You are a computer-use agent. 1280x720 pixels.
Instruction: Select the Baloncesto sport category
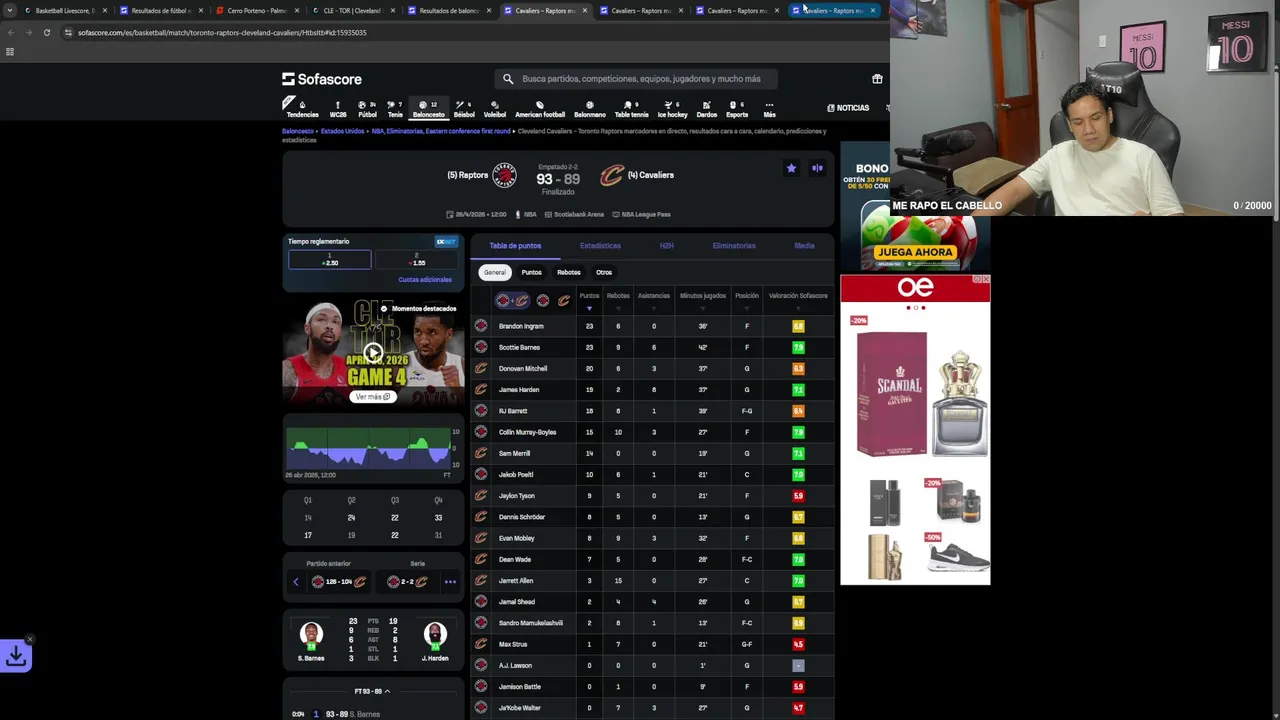tap(428, 109)
